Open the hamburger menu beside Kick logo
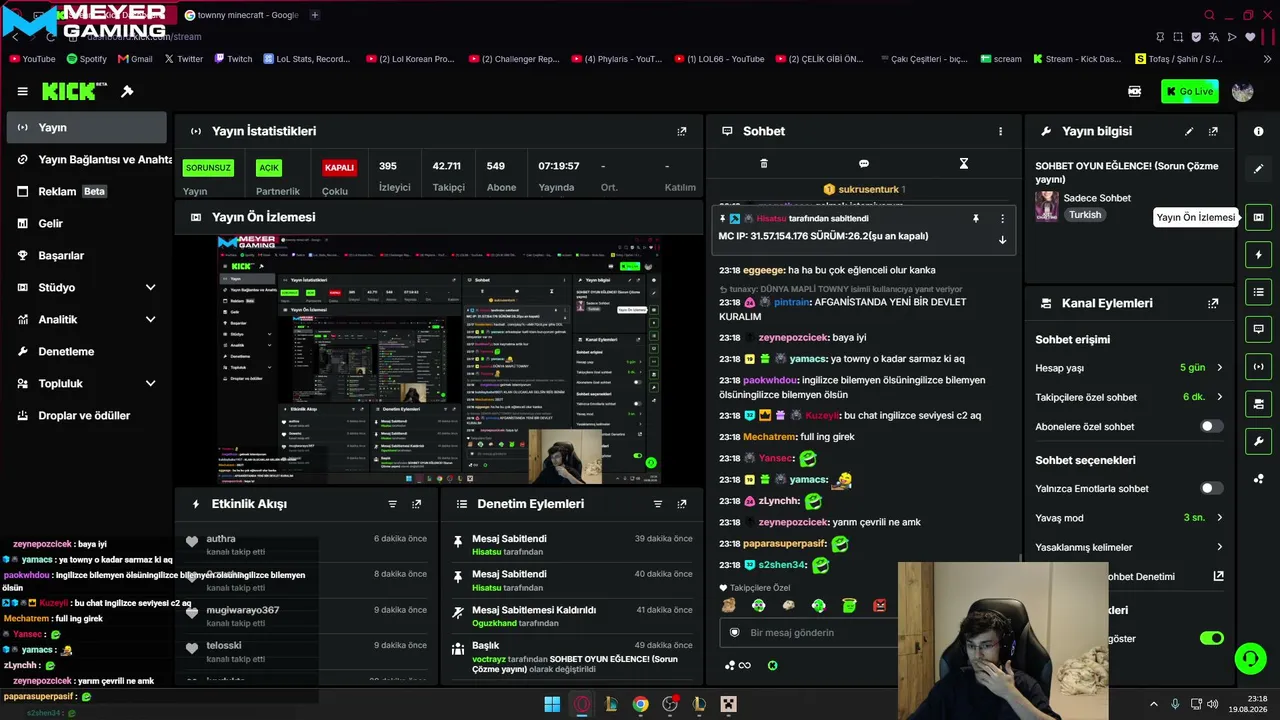 tap(22, 91)
